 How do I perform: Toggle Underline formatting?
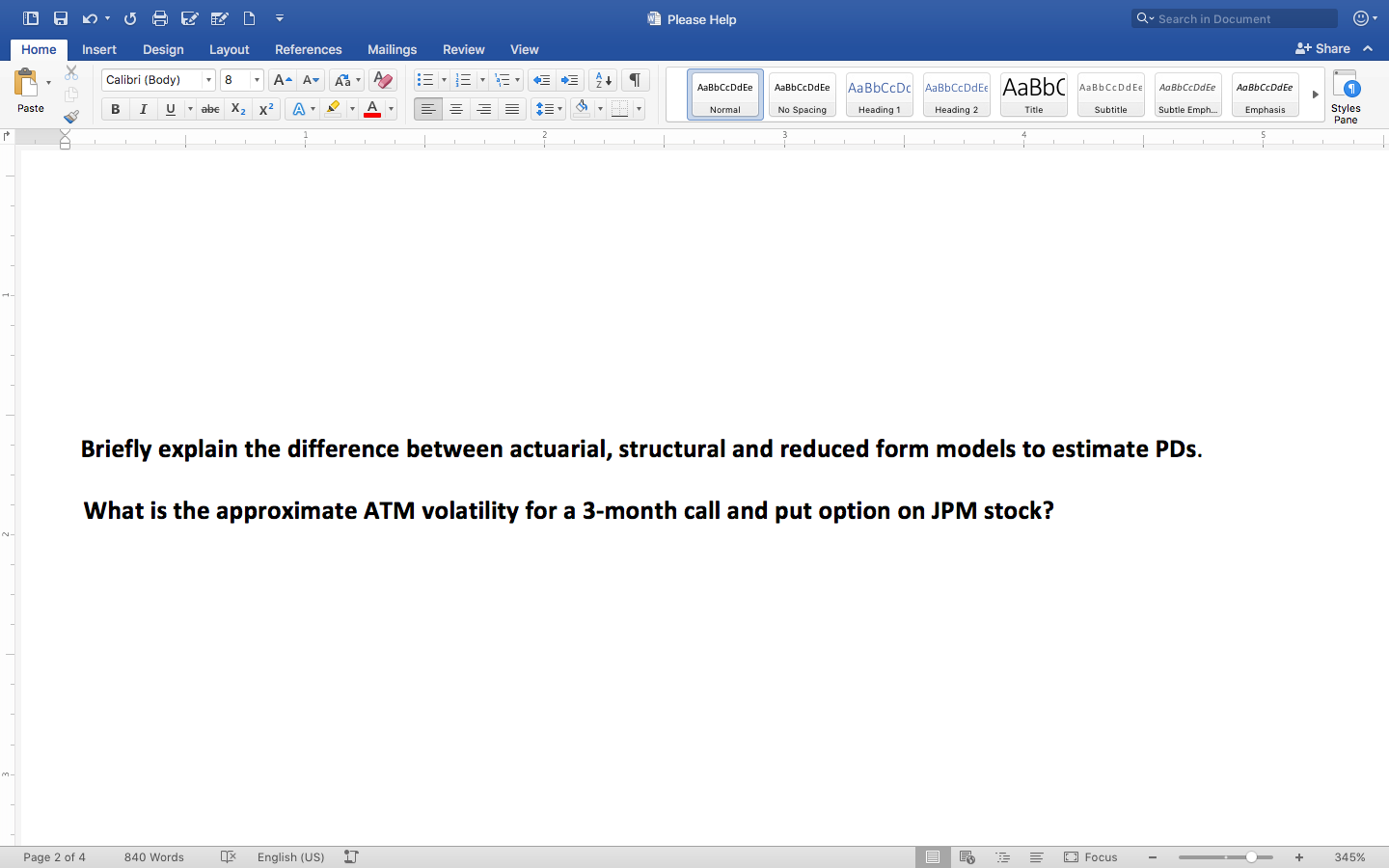pos(171,109)
